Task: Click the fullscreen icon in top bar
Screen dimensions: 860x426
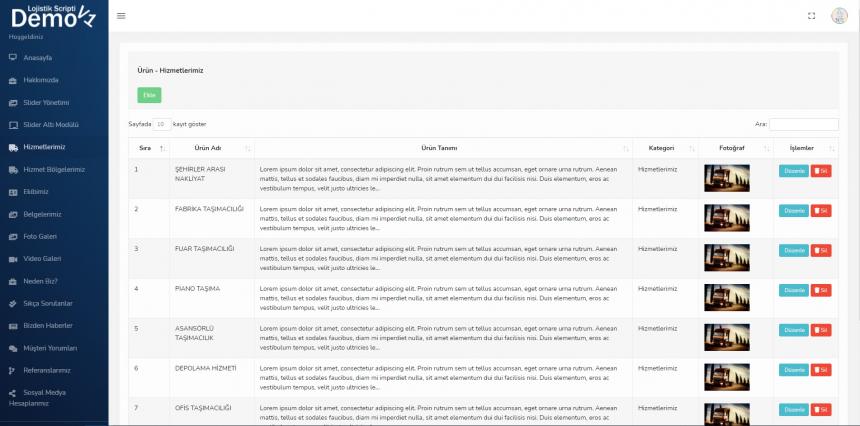Action: pyautogui.click(x=811, y=16)
